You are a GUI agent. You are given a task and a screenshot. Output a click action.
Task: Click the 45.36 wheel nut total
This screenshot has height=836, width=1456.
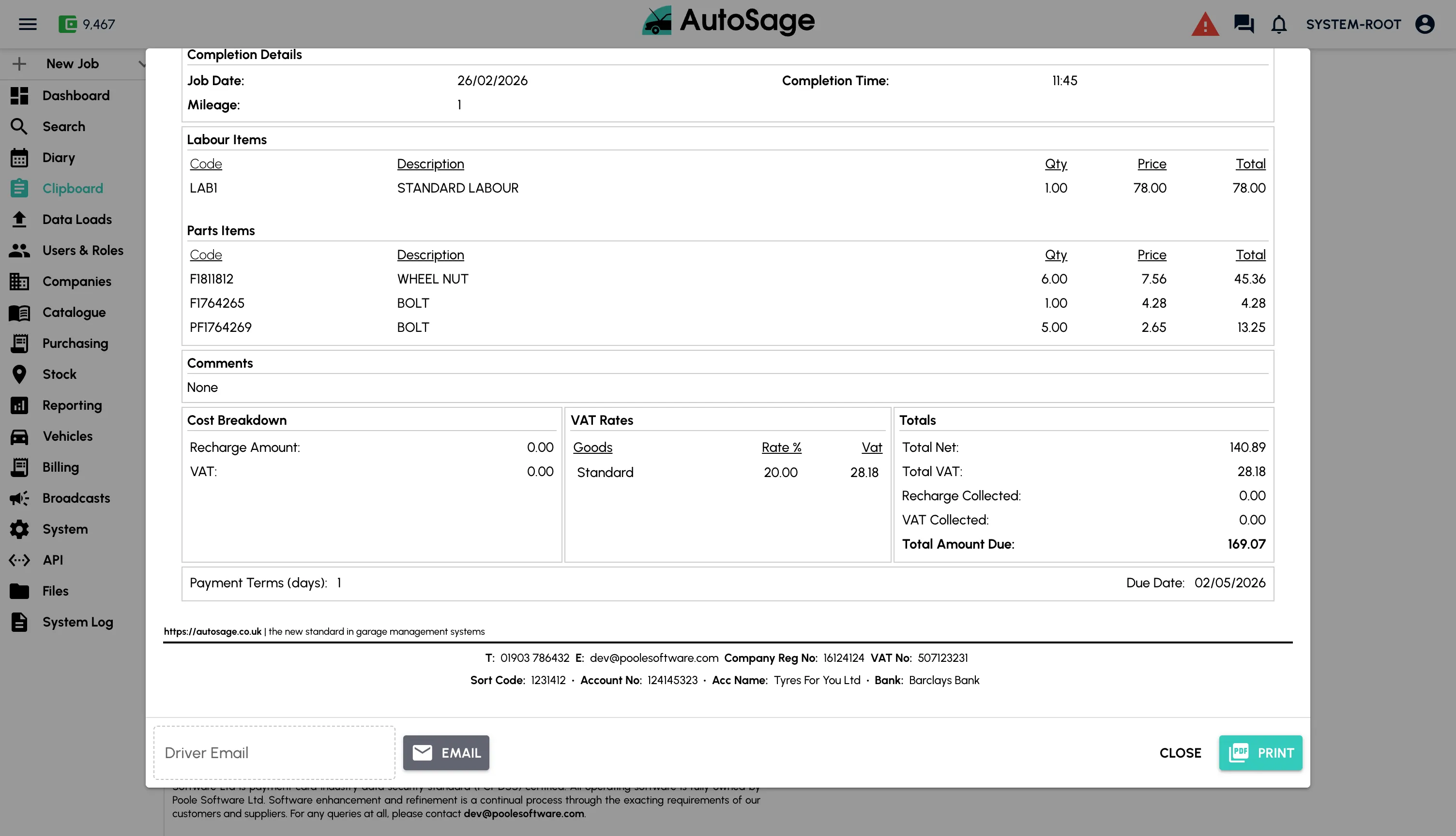coord(1250,279)
